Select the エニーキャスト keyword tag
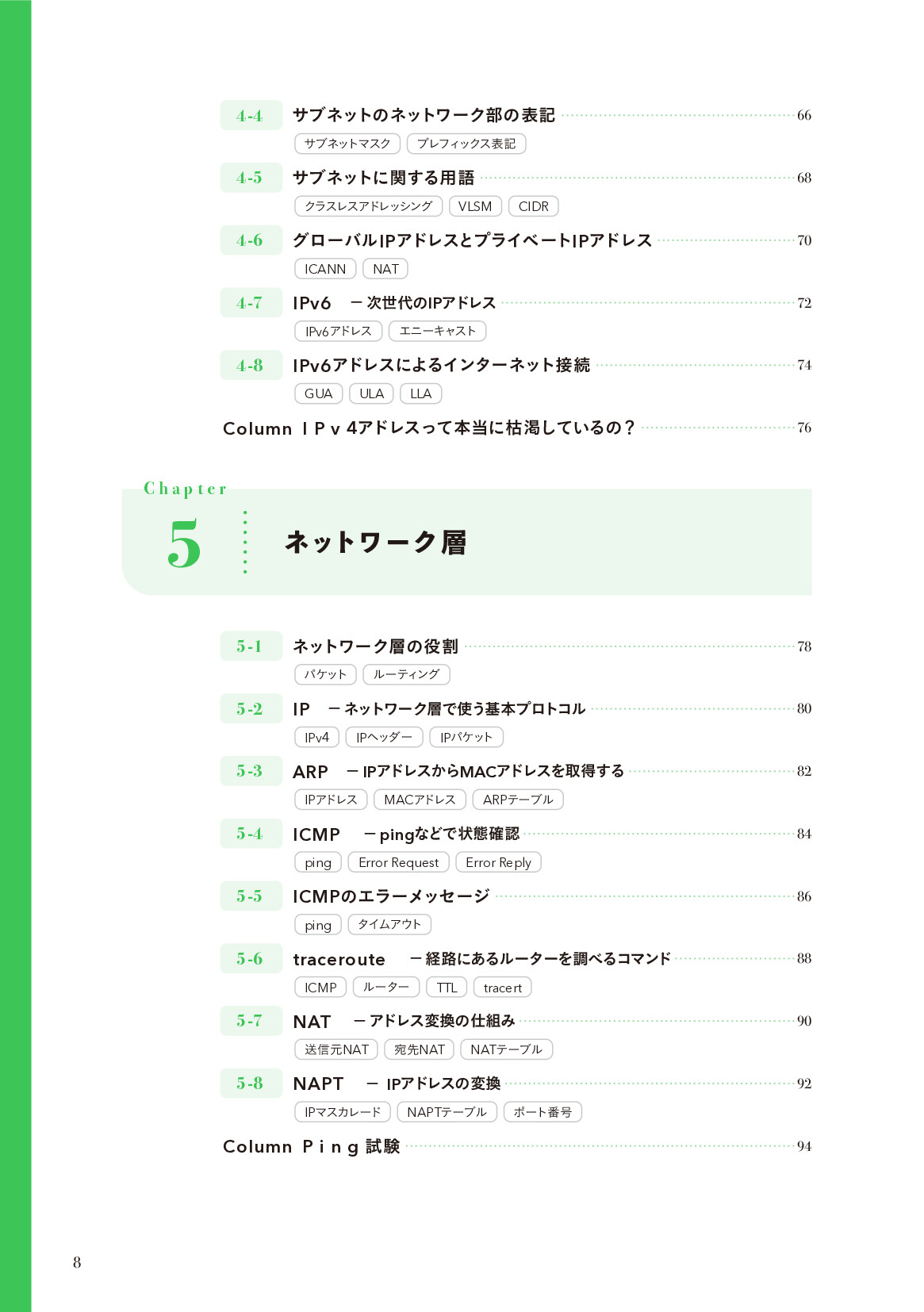The width and height of the screenshot is (924, 1312). point(437,331)
